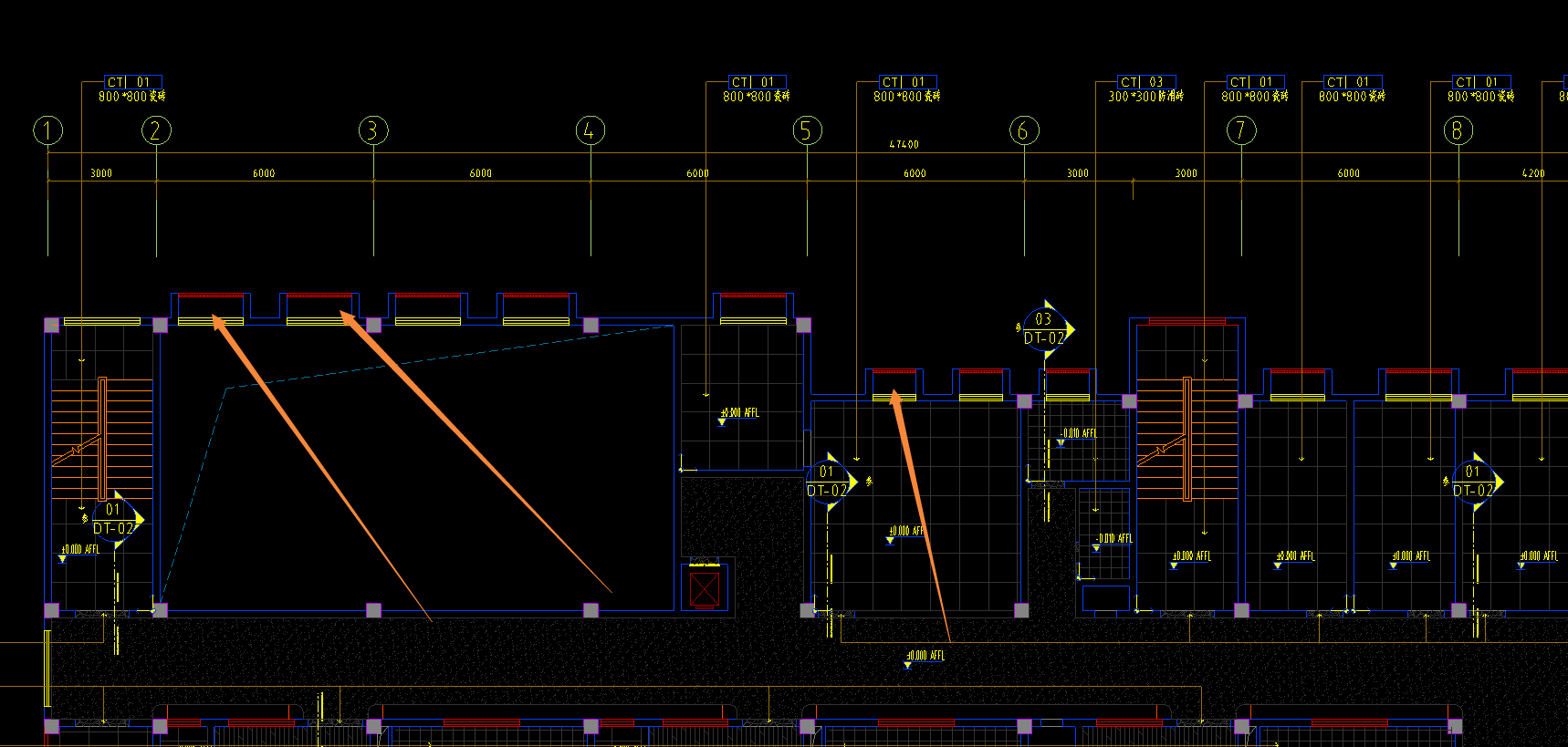The height and width of the screenshot is (747, 1568).
Task: Select the CT 03 material tag
Action: pos(1147,82)
